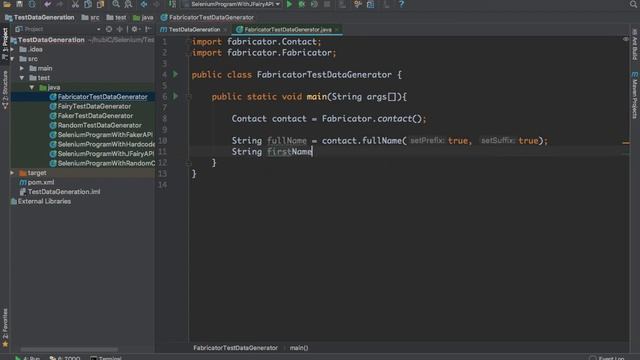The height and width of the screenshot is (360, 640).
Task: Click the Save All toolbar icon
Action: click(19, 4)
